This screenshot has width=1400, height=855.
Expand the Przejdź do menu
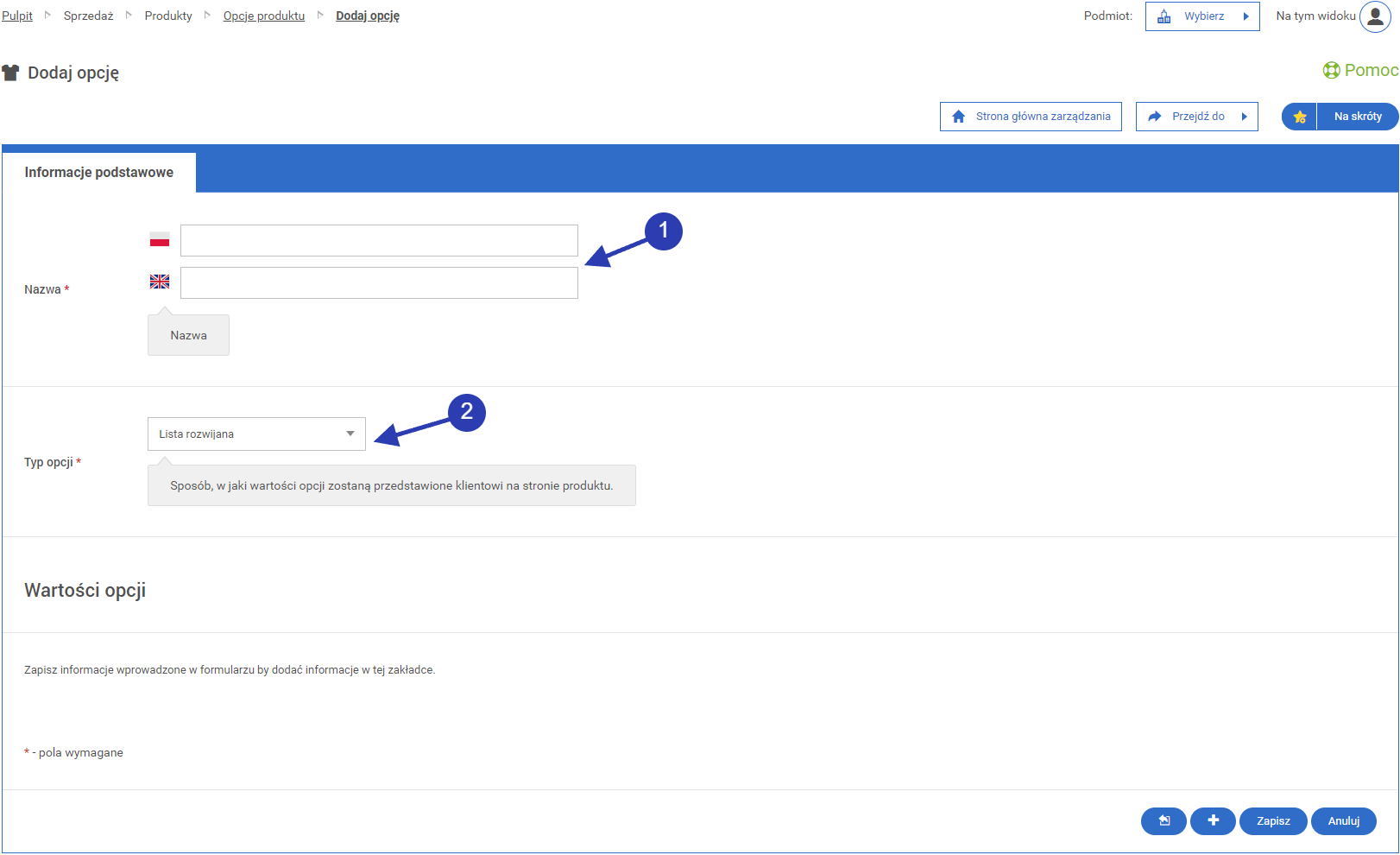[1196, 117]
